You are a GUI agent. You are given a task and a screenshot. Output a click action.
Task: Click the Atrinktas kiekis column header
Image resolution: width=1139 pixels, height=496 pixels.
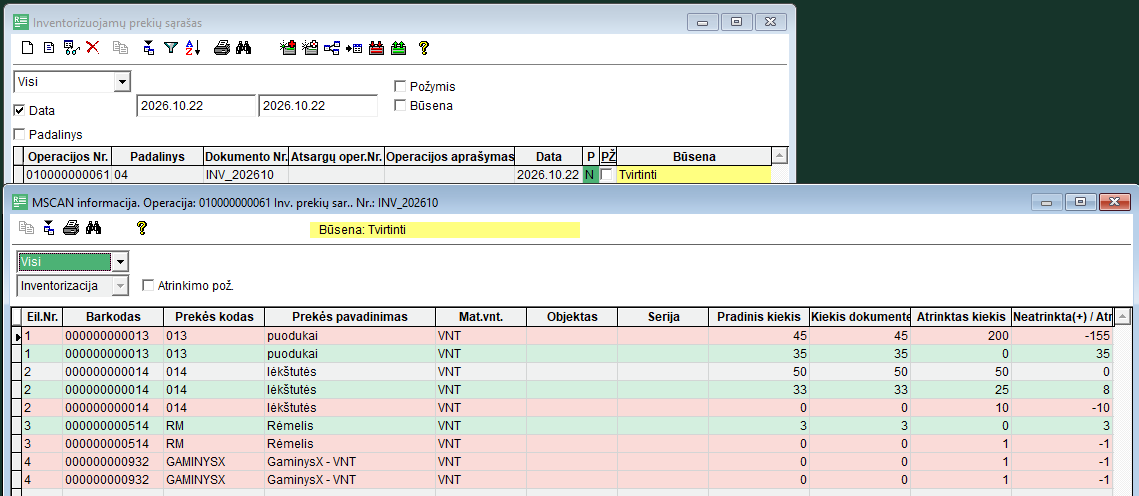pyautogui.click(x=960, y=317)
